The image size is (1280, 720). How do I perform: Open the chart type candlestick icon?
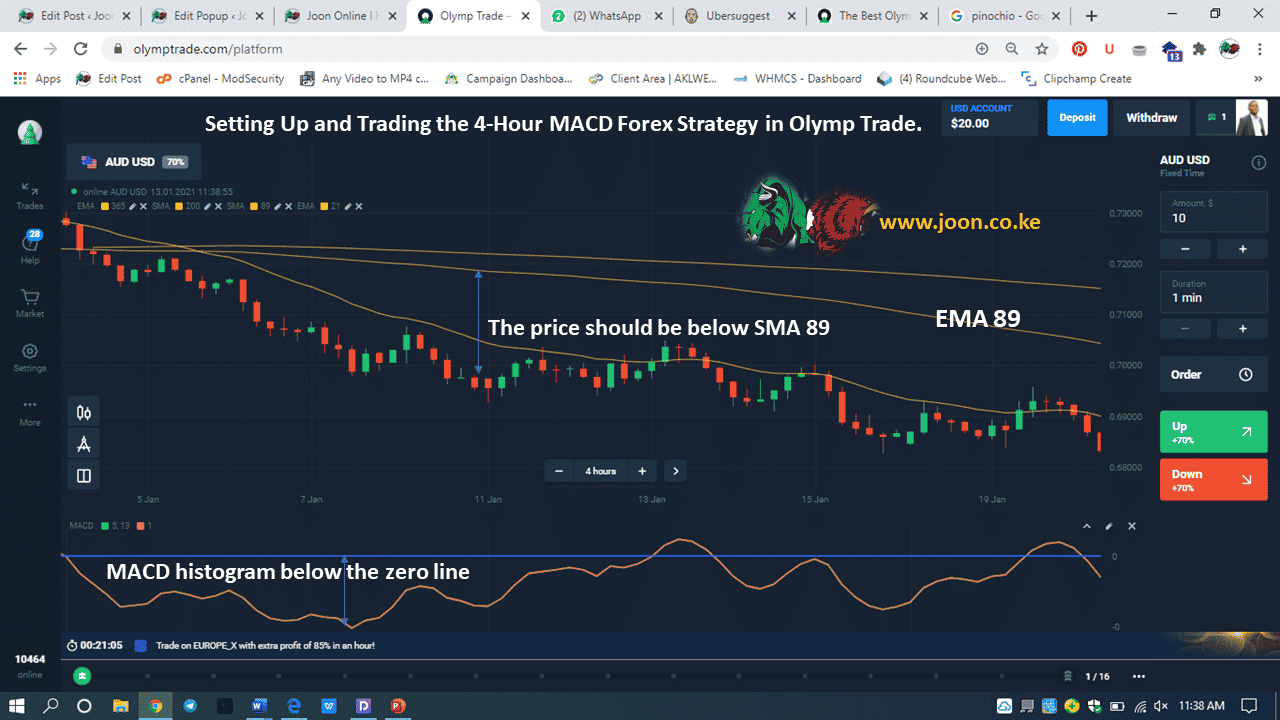click(84, 412)
